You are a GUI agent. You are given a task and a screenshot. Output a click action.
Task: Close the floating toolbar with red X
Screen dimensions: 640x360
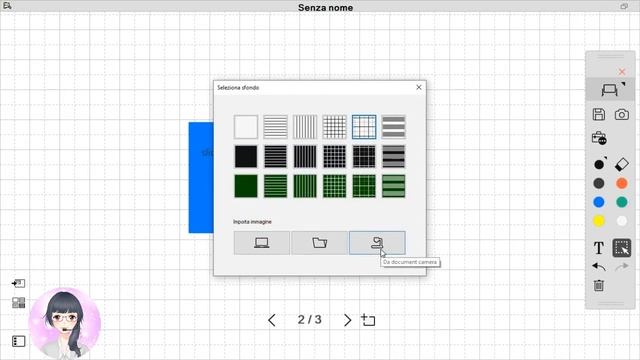[x=622, y=72]
